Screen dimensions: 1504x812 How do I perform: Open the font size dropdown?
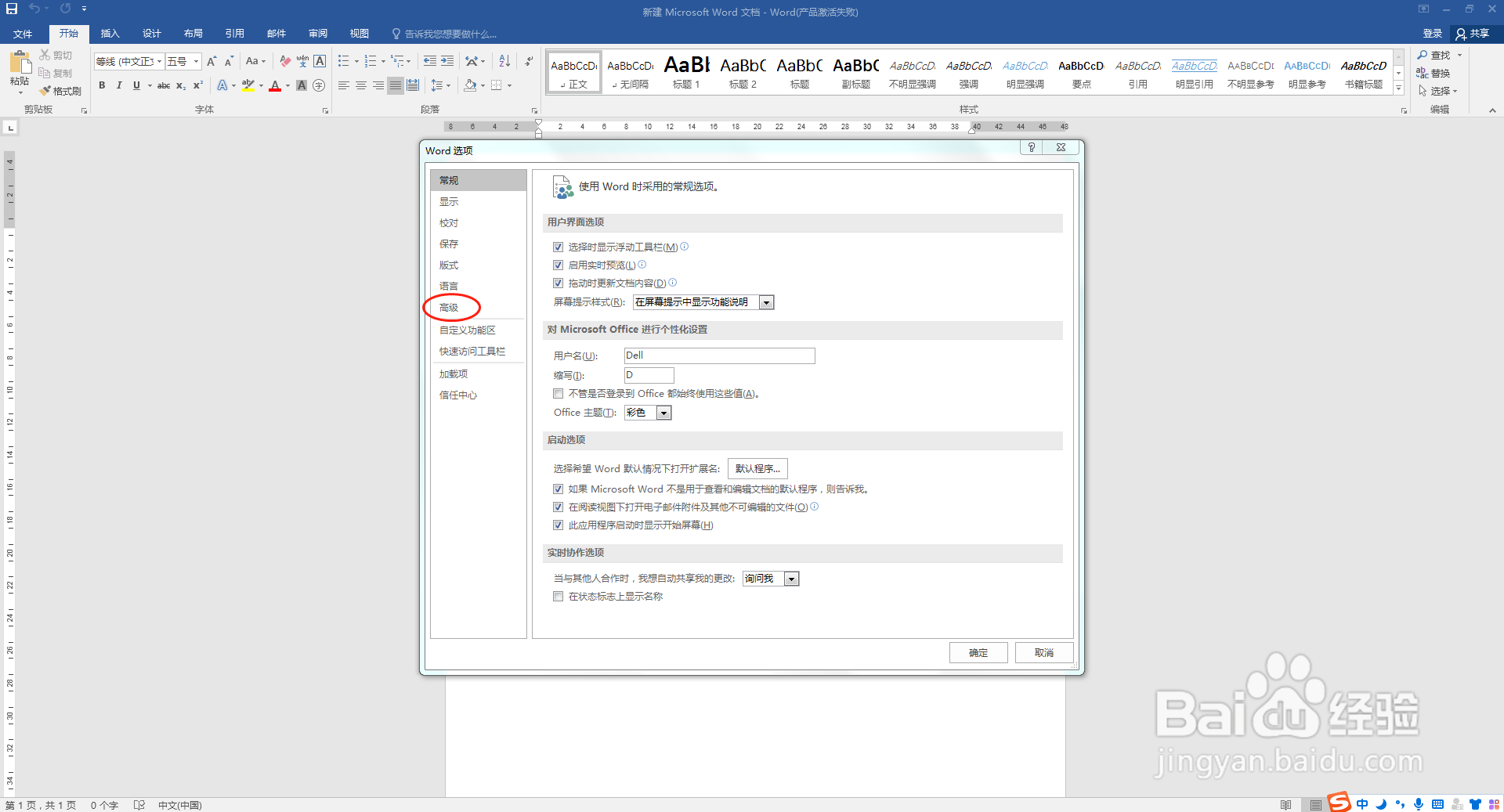[x=196, y=61]
